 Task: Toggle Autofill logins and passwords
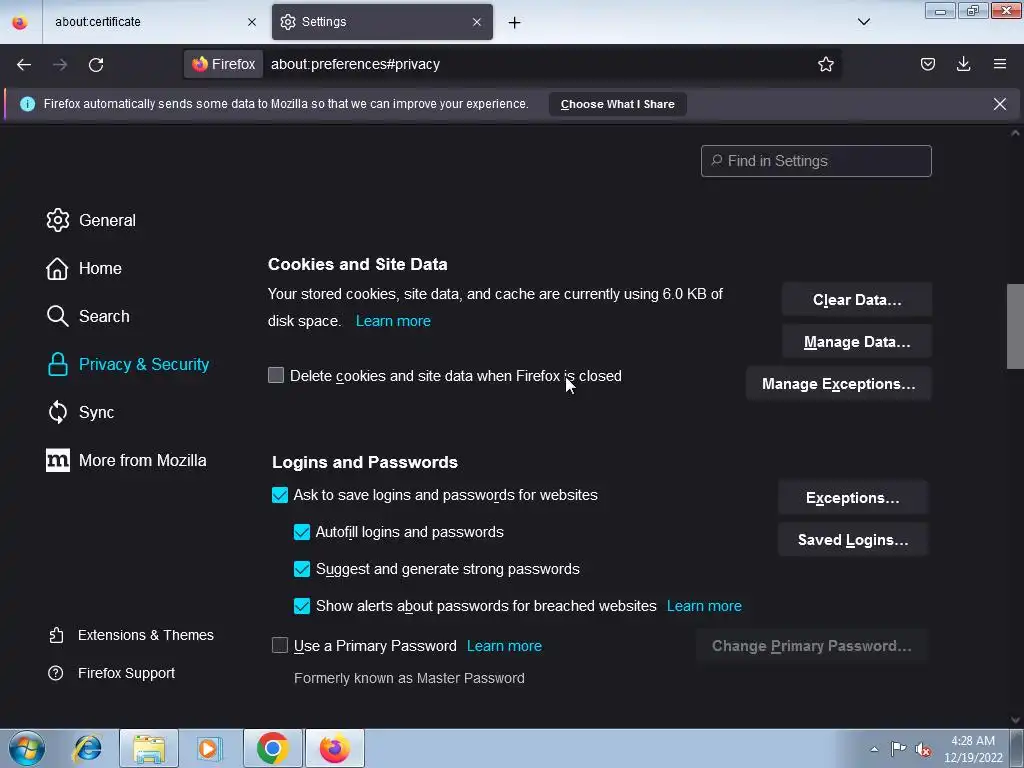click(x=302, y=532)
